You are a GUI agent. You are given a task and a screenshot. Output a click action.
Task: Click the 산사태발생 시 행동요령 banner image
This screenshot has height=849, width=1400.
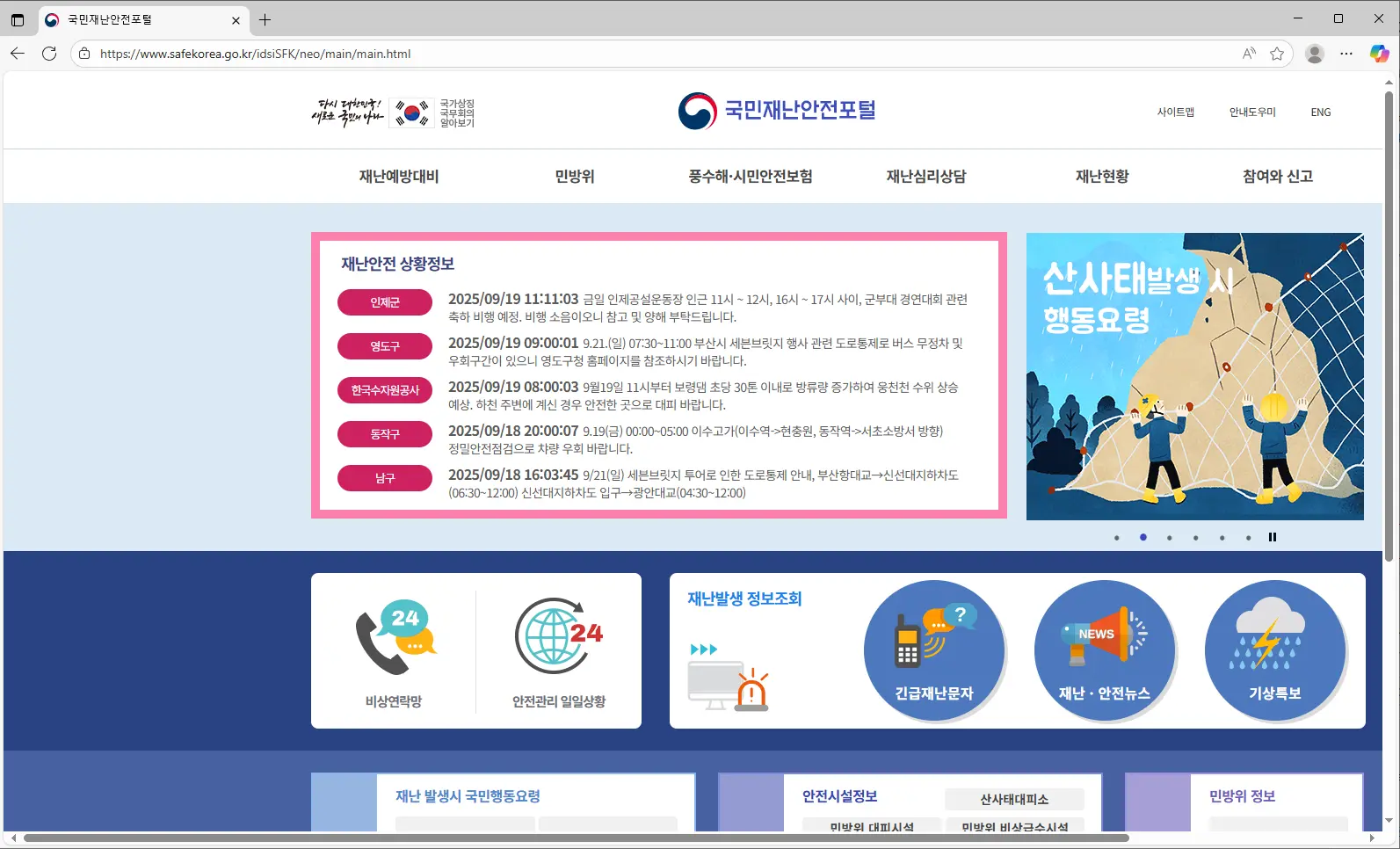[1194, 376]
